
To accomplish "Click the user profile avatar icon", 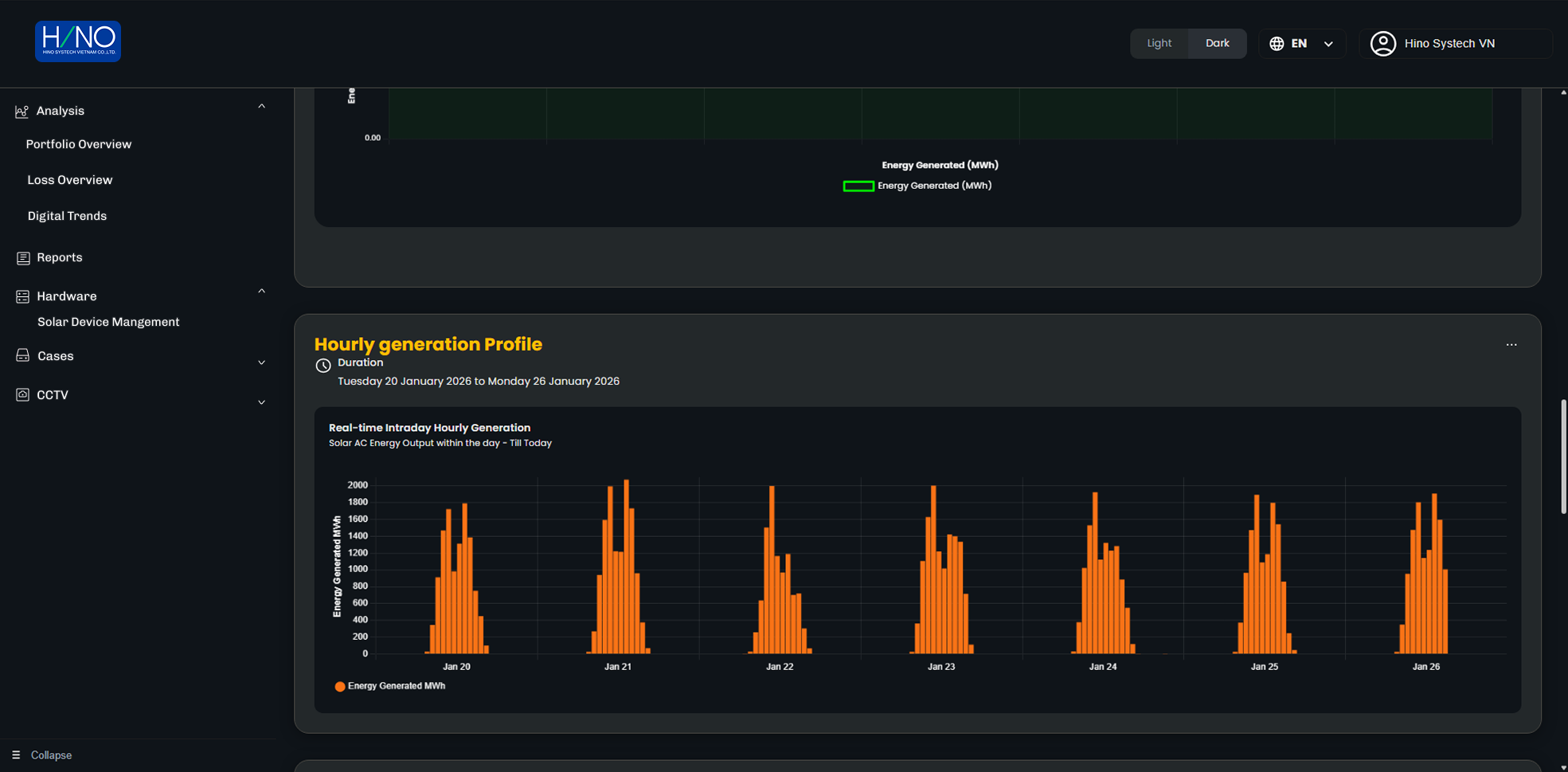I will click(x=1383, y=44).
